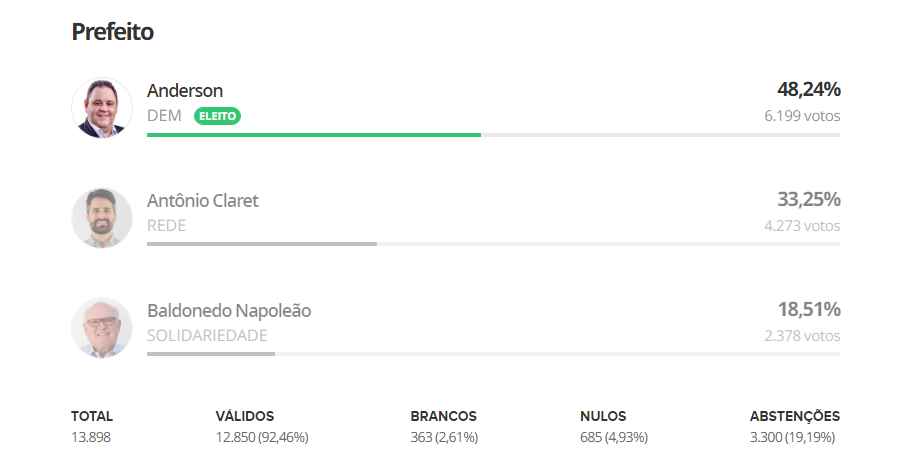Click Antônio Claret's candidate photo
The width and height of the screenshot is (921, 465).
pos(102,218)
